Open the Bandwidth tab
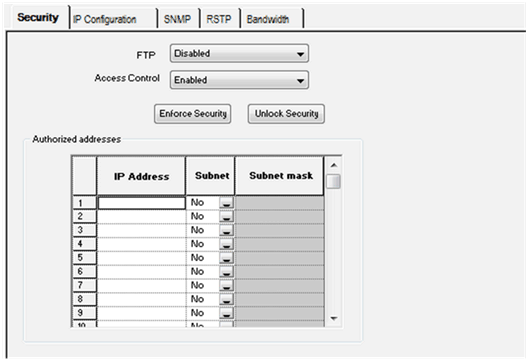This screenshot has height=360, width=527. (268, 19)
